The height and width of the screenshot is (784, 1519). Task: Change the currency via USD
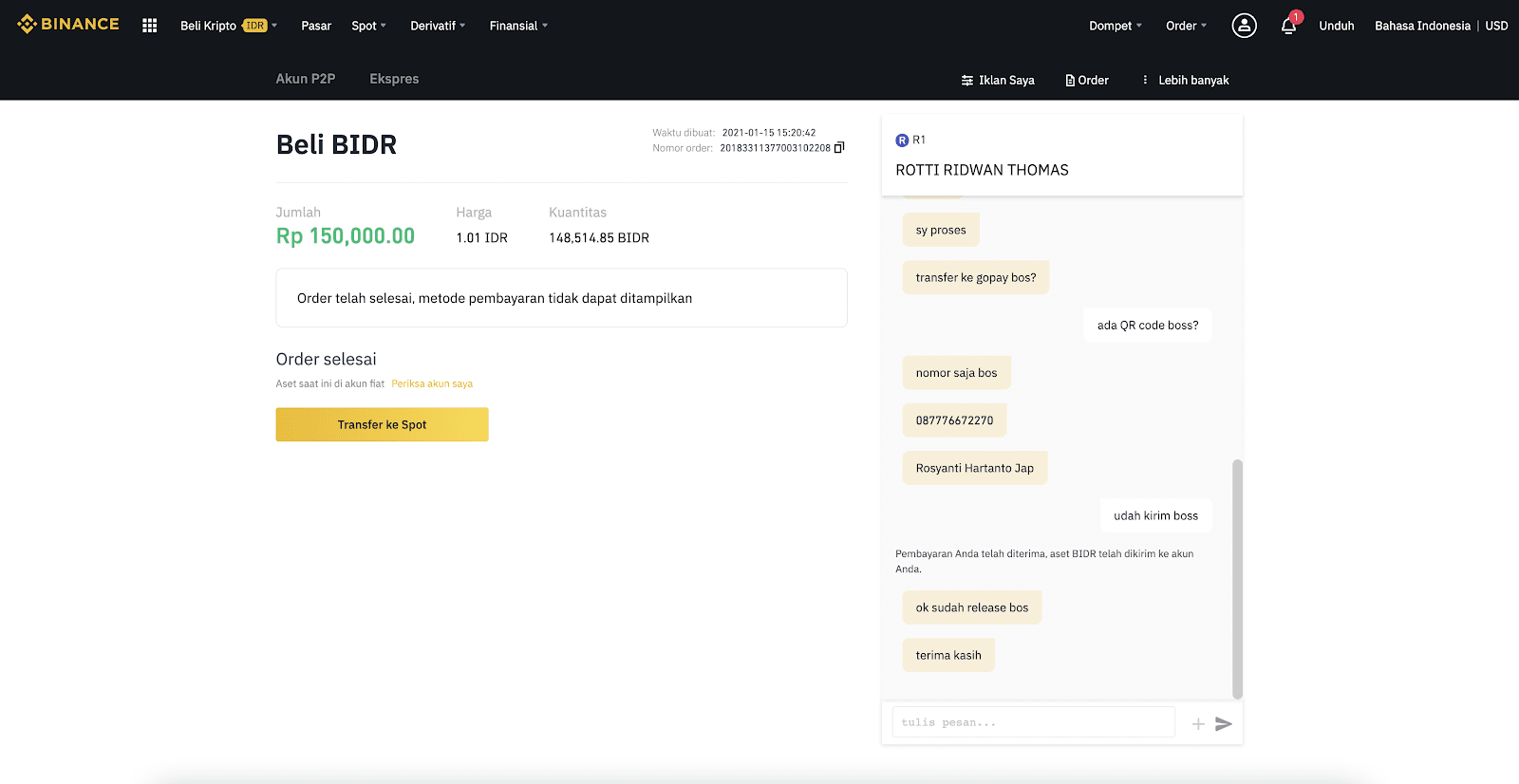pyautogui.click(x=1496, y=26)
